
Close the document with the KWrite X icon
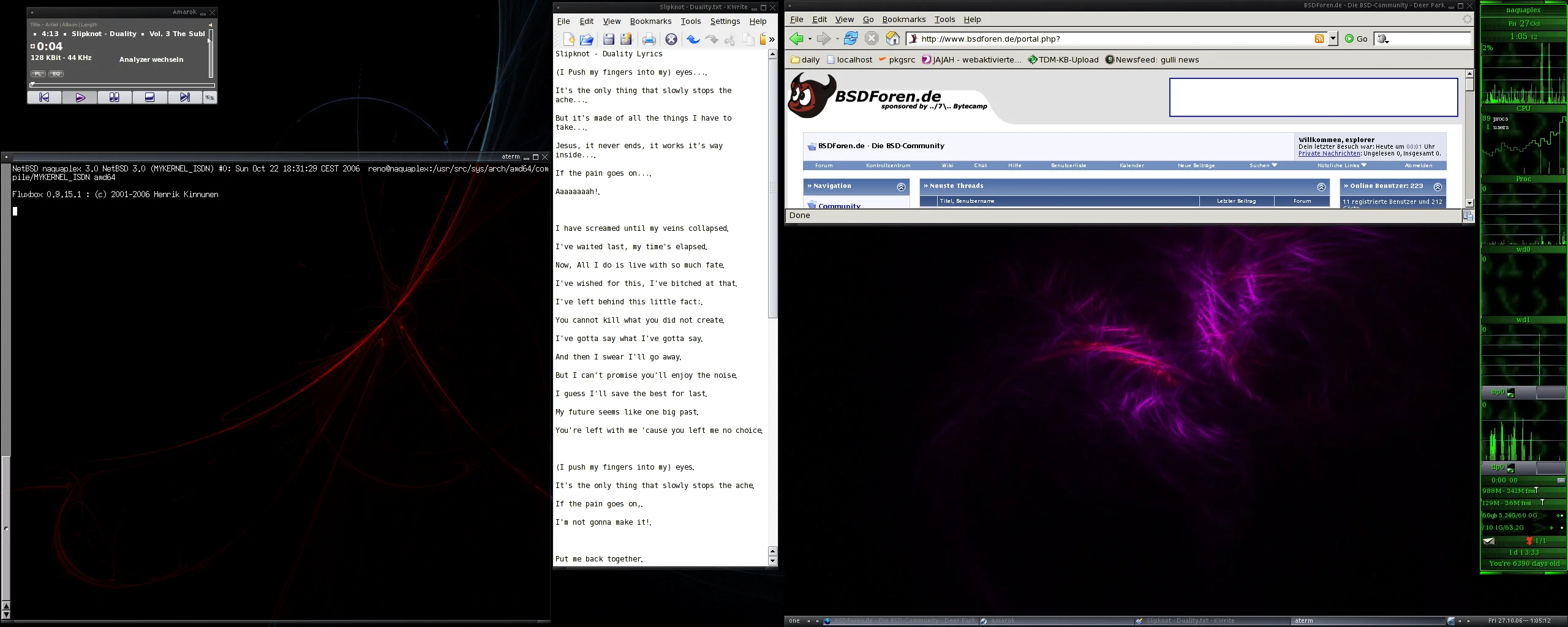tap(671, 39)
